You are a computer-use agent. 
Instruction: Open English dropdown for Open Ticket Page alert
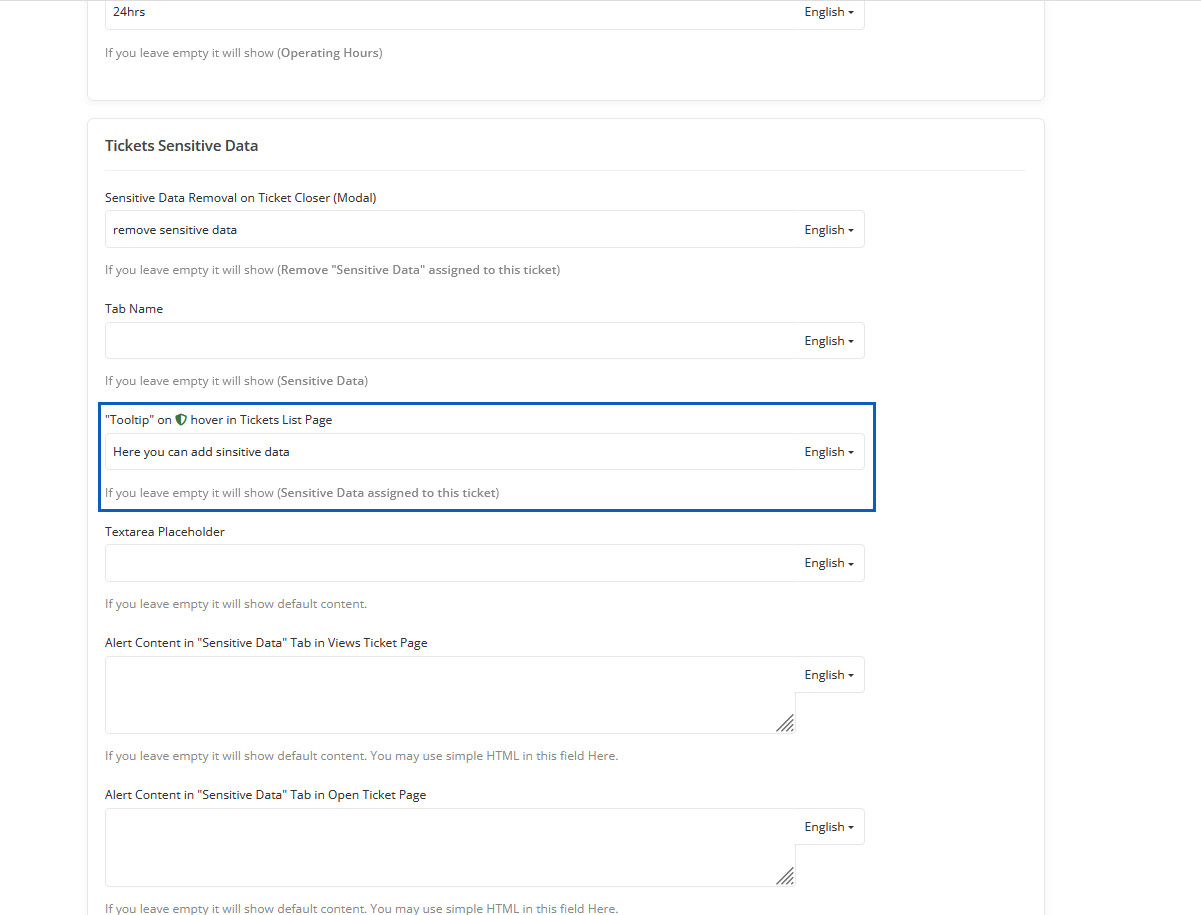[829, 827]
